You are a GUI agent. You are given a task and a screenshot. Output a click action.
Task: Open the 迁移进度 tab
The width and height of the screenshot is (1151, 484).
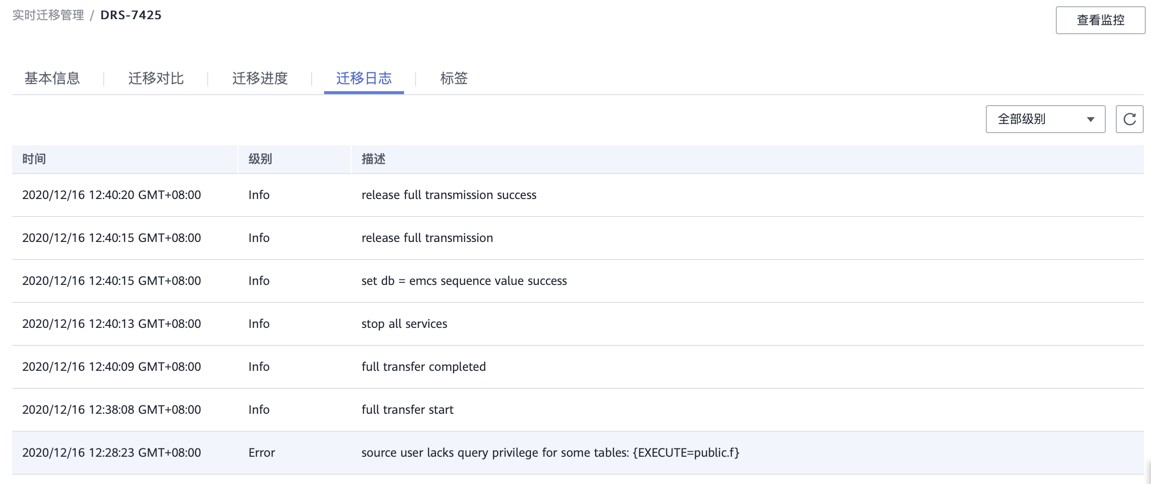coord(260,78)
